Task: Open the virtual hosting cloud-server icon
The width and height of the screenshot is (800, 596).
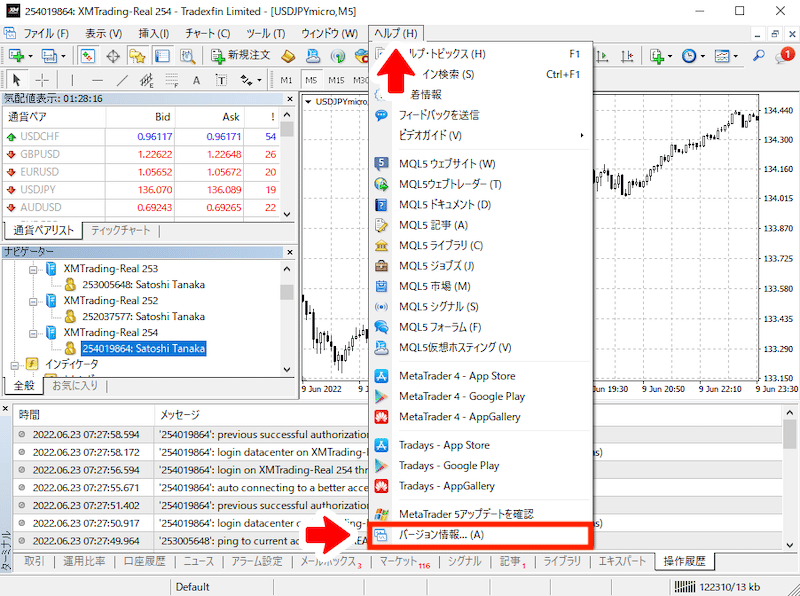Action: [313, 56]
